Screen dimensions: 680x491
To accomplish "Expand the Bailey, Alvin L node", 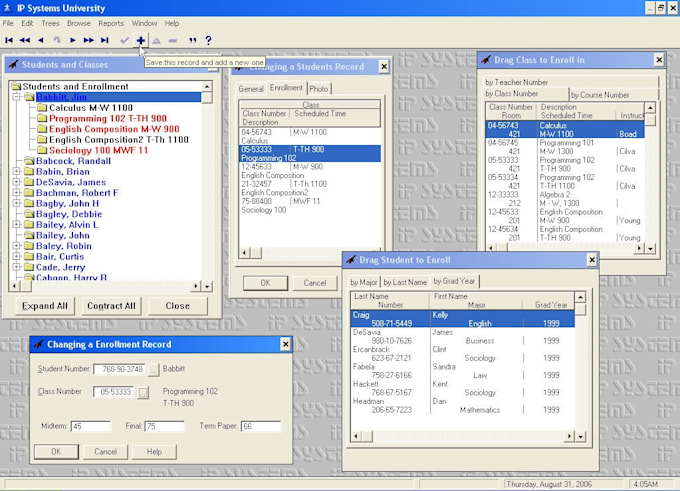I will click(x=16, y=225).
